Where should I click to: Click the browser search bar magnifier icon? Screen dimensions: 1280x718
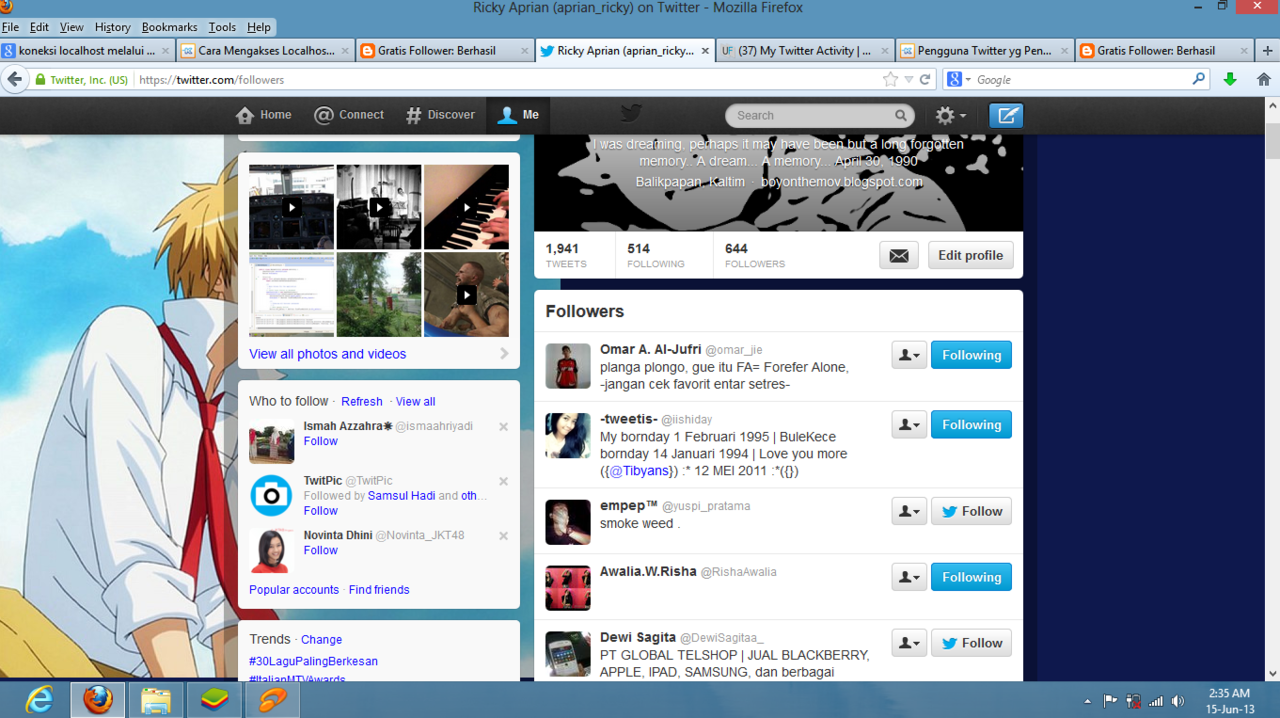pyautogui.click(x=1199, y=79)
